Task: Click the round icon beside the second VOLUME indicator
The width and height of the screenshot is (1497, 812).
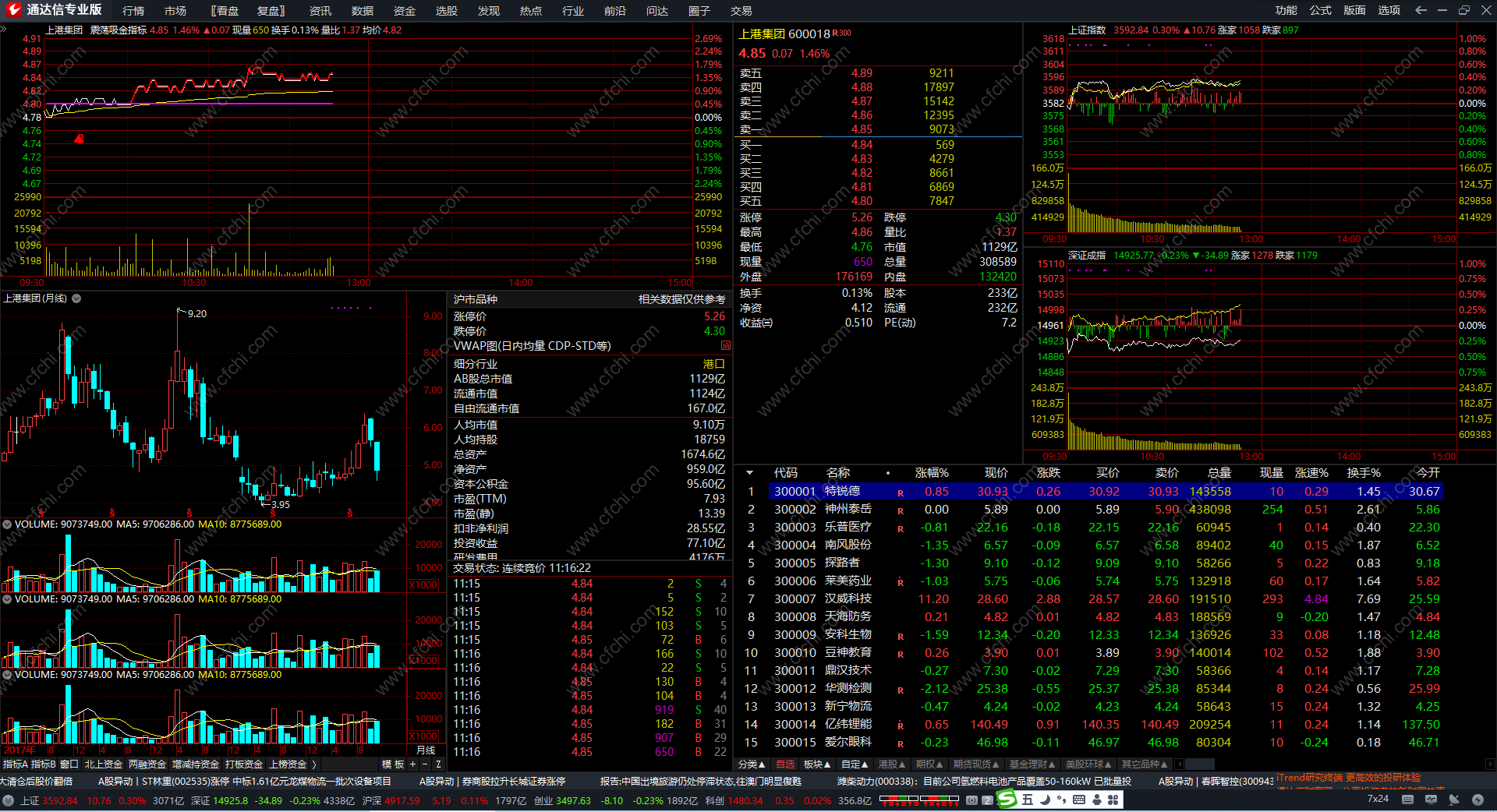Action: 7,599
